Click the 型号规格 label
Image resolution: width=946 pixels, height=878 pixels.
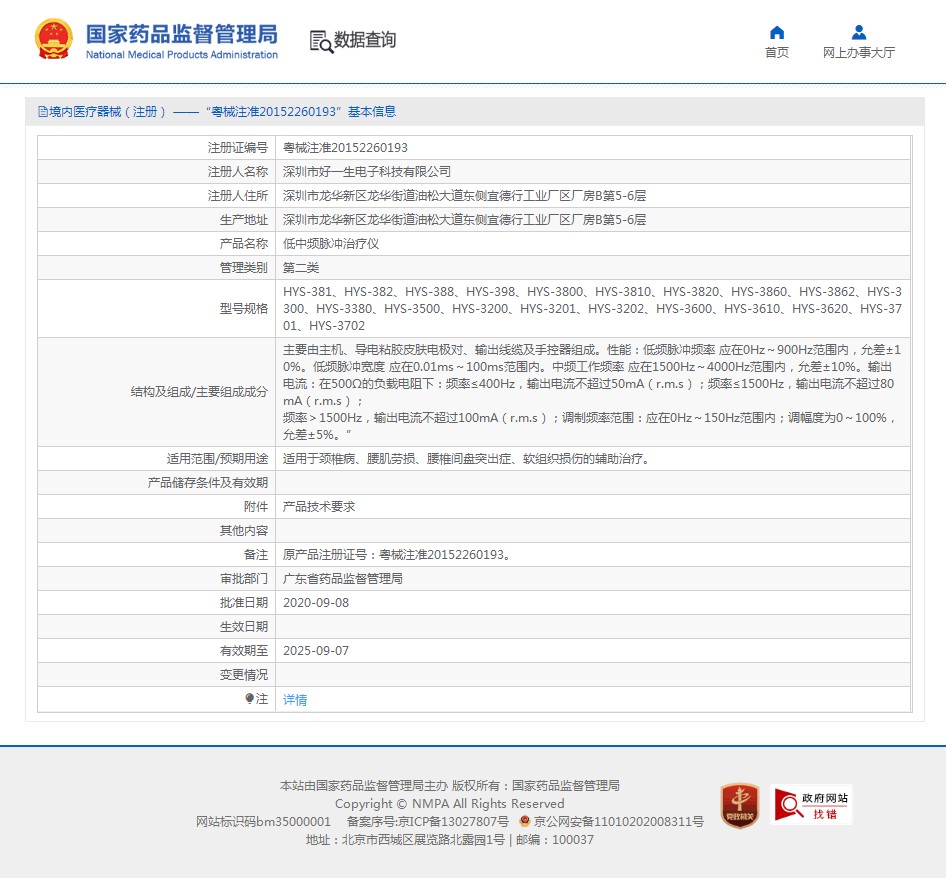(x=244, y=309)
